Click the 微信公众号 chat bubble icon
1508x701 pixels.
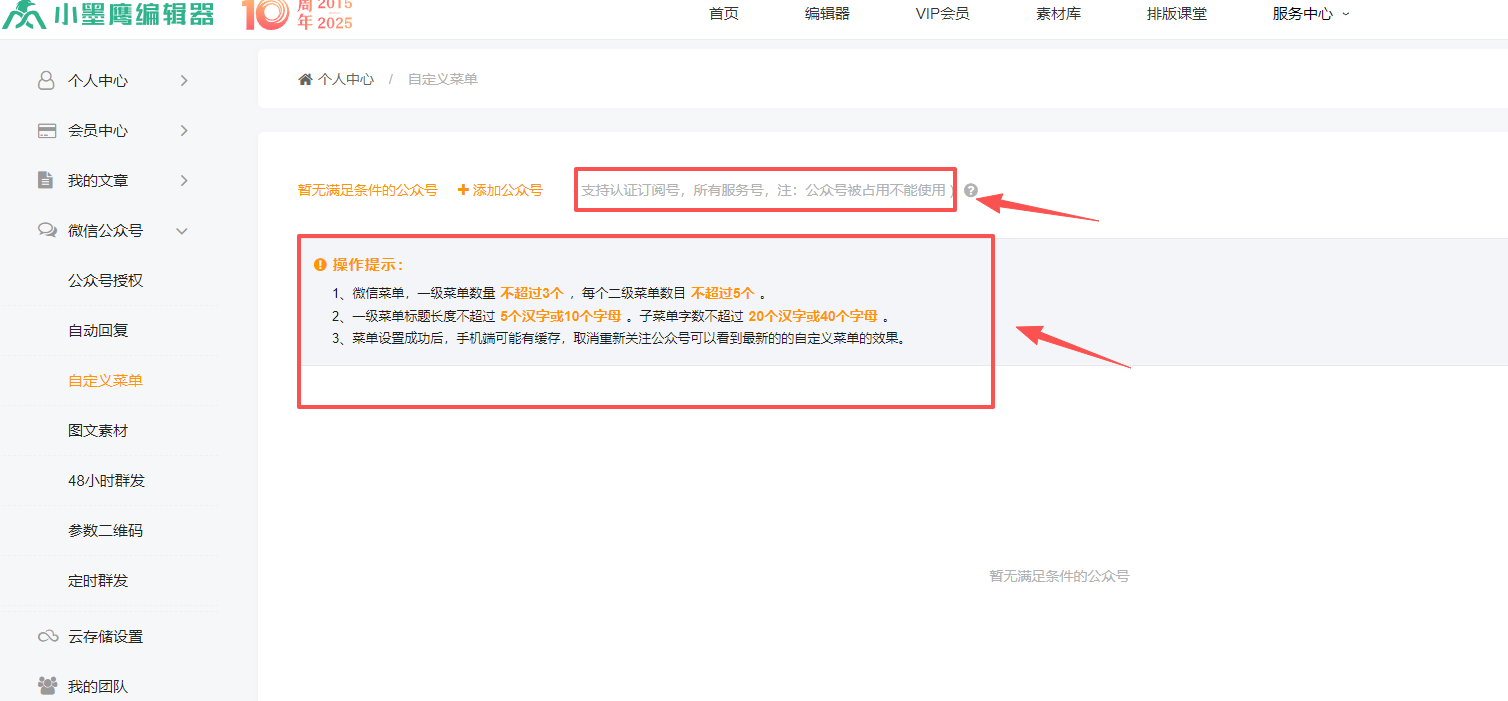[x=46, y=230]
